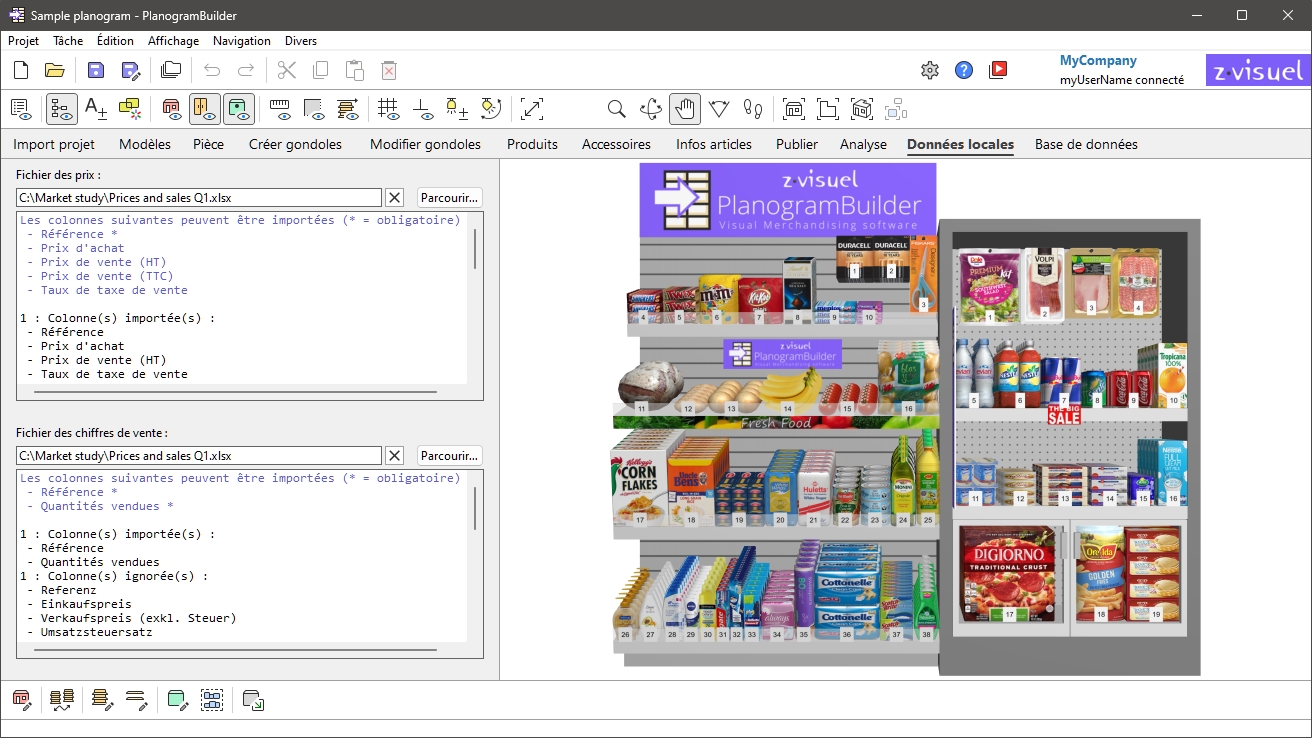Select the footsteps walk tool
Screen dimensions: 1312x738
[753, 108]
